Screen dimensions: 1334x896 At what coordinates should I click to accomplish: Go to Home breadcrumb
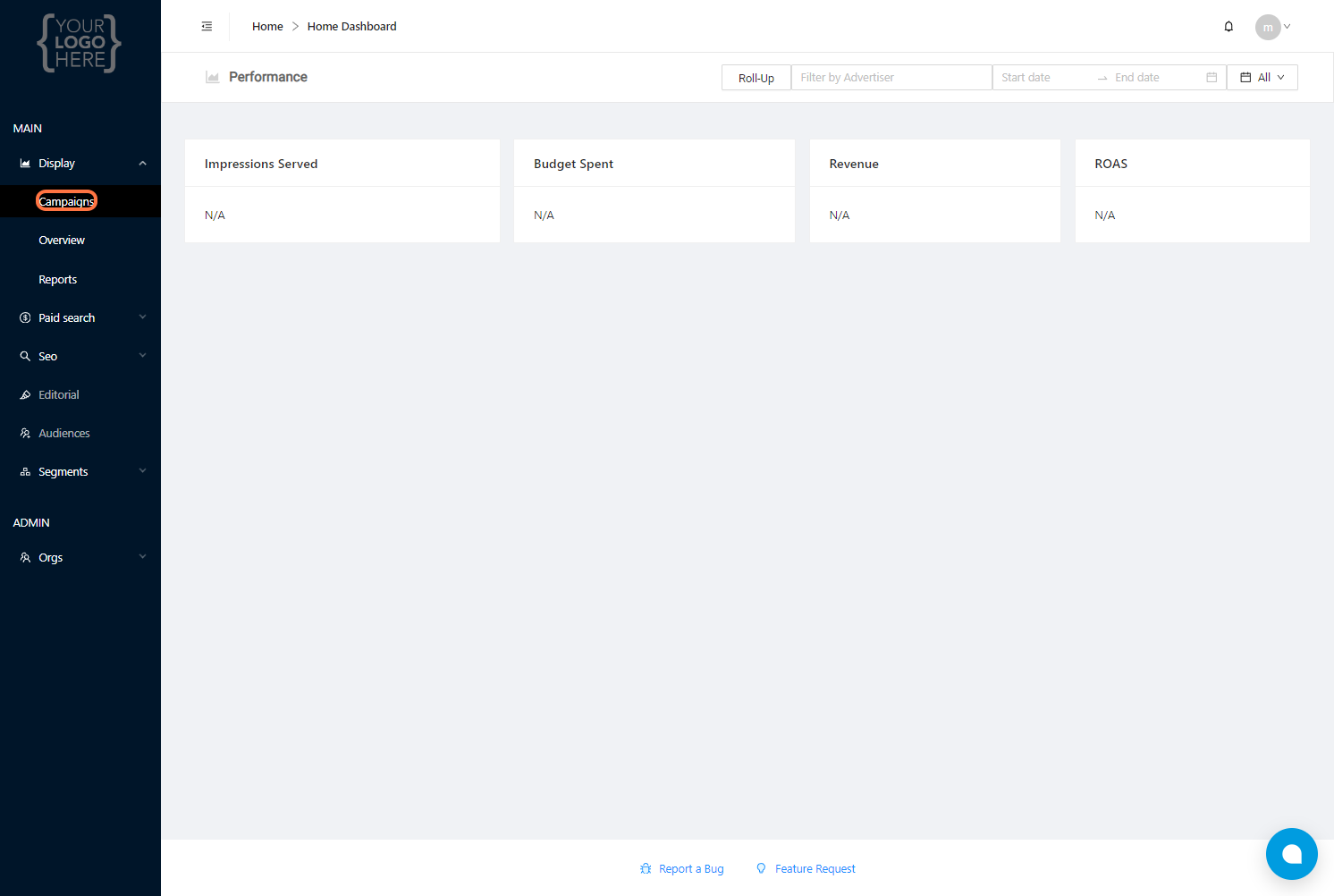[x=267, y=27]
